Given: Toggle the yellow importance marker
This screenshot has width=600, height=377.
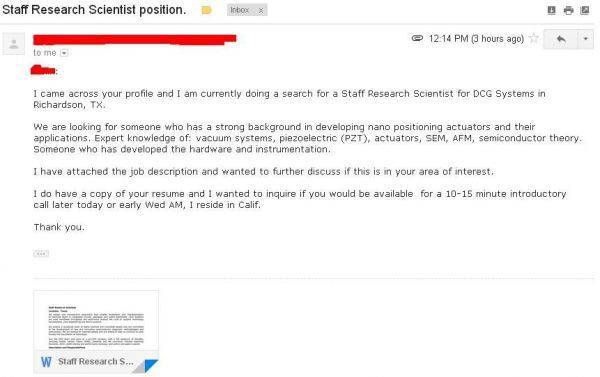Looking at the screenshot, I should tap(206, 10).
